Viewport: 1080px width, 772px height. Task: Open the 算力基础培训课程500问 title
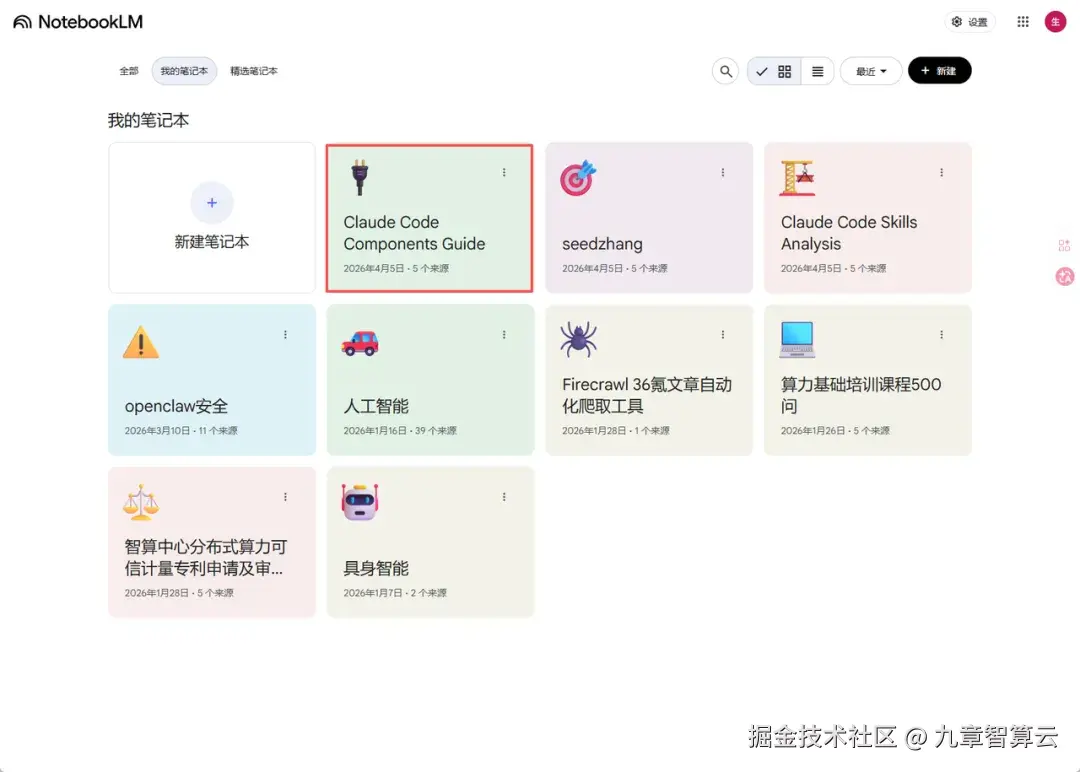(861, 395)
